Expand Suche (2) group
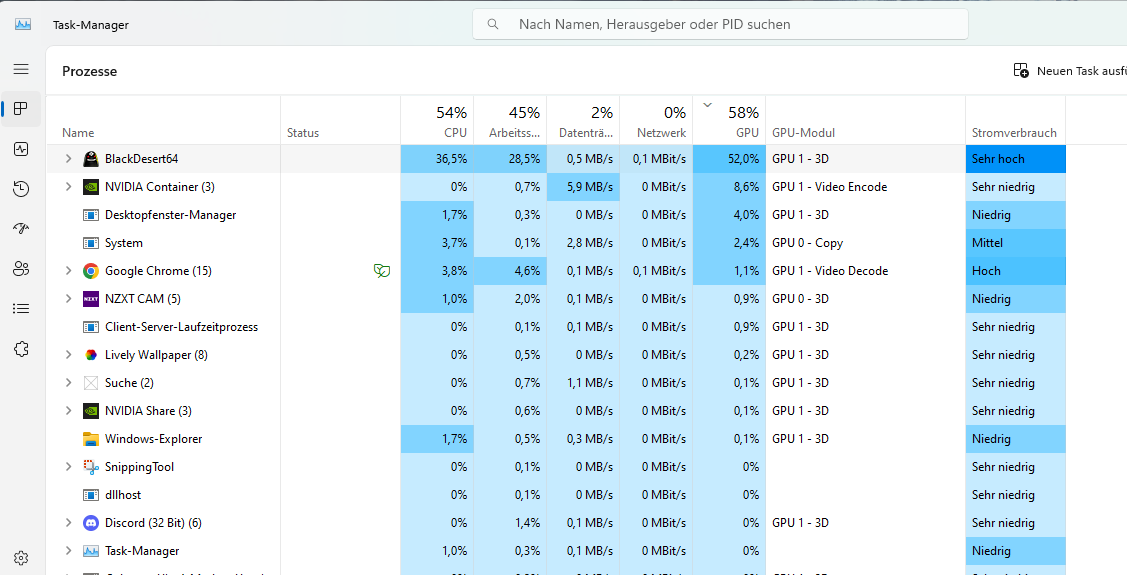The width and height of the screenshot is (1127, 575). (68, 383)
